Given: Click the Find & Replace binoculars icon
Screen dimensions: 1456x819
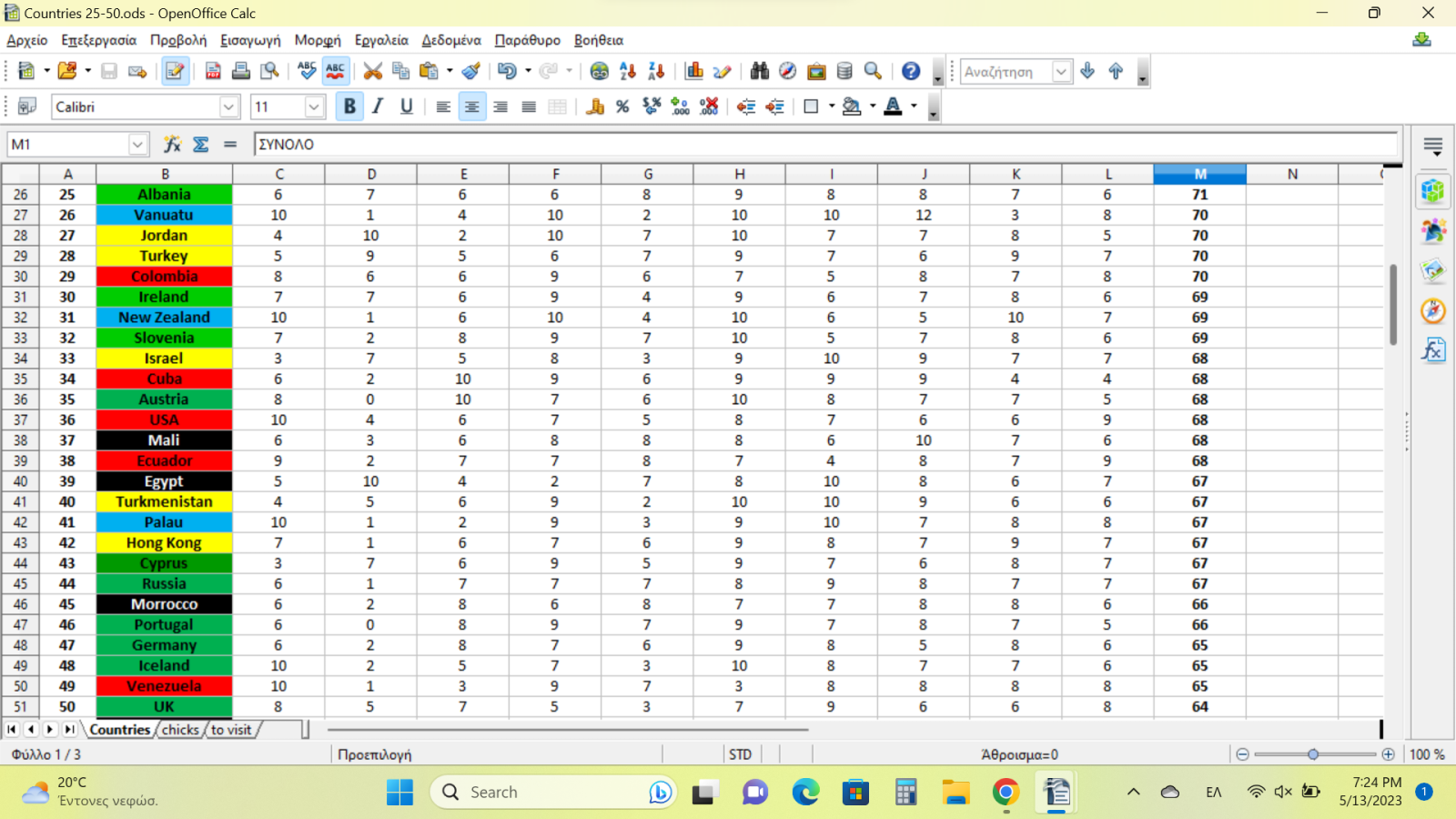Looking at the screenshot, I should 760,71.
